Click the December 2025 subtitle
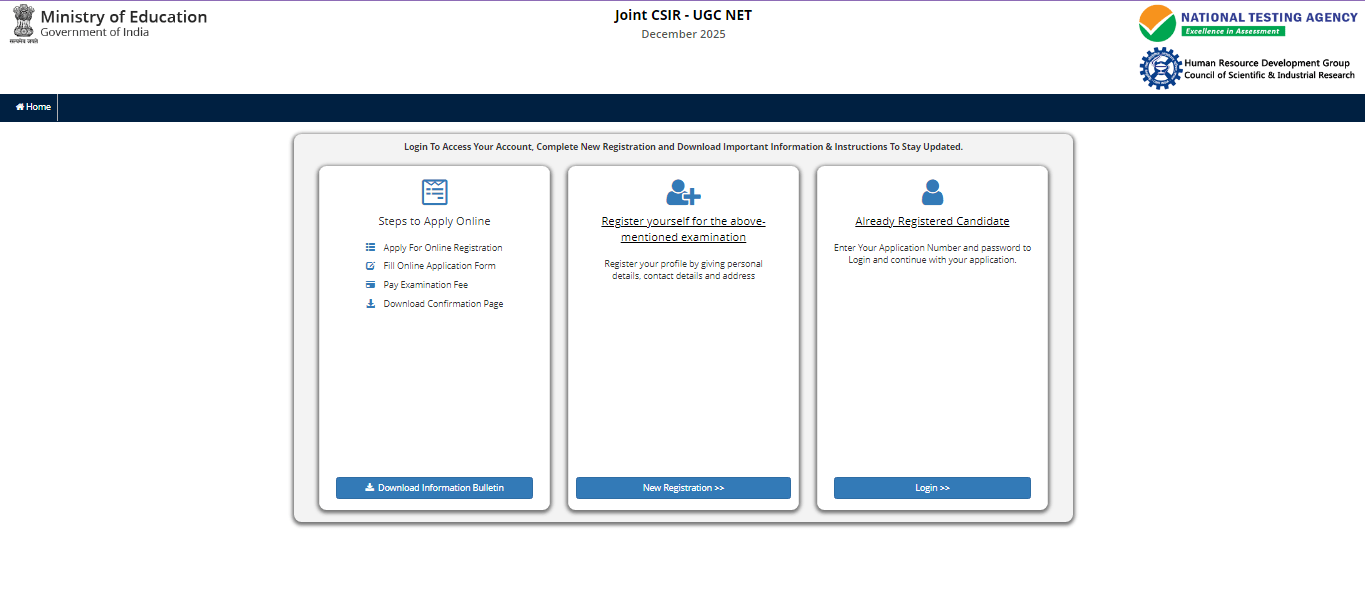1365x604 pixels. click(x=683, y=35)
